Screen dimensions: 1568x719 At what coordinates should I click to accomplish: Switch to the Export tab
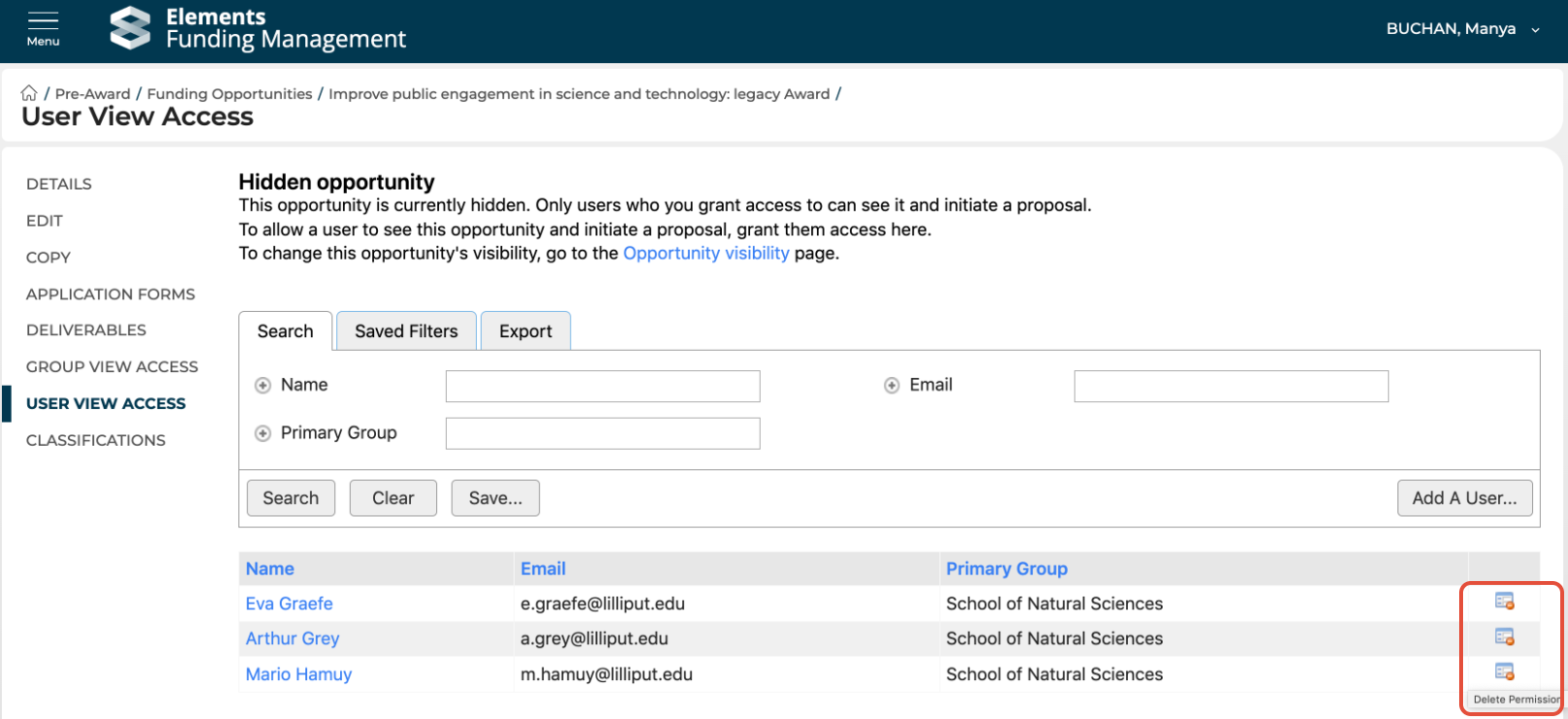click(526, 331)
